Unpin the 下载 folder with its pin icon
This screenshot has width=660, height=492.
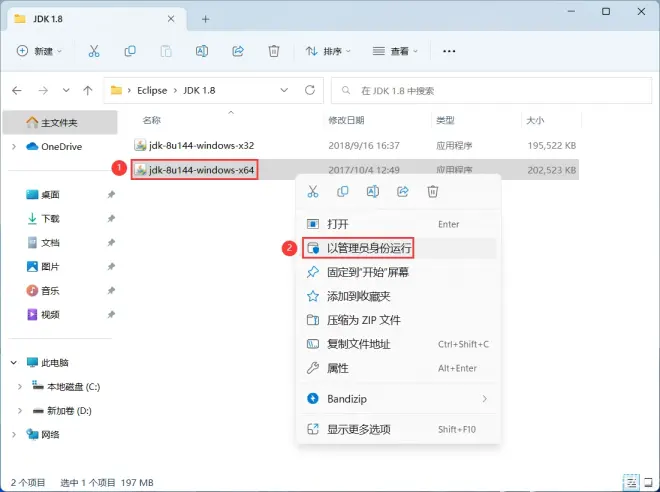[111, 218]
